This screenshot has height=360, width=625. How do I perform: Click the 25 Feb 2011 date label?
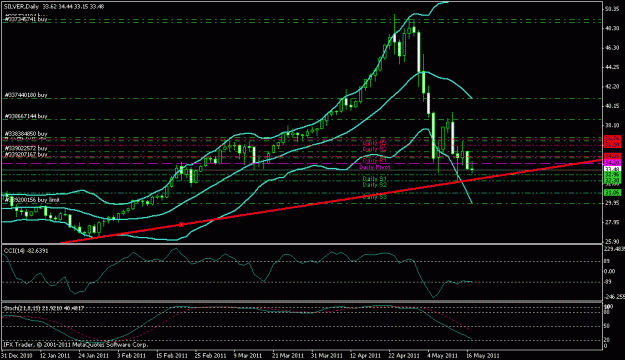point(210,355)
